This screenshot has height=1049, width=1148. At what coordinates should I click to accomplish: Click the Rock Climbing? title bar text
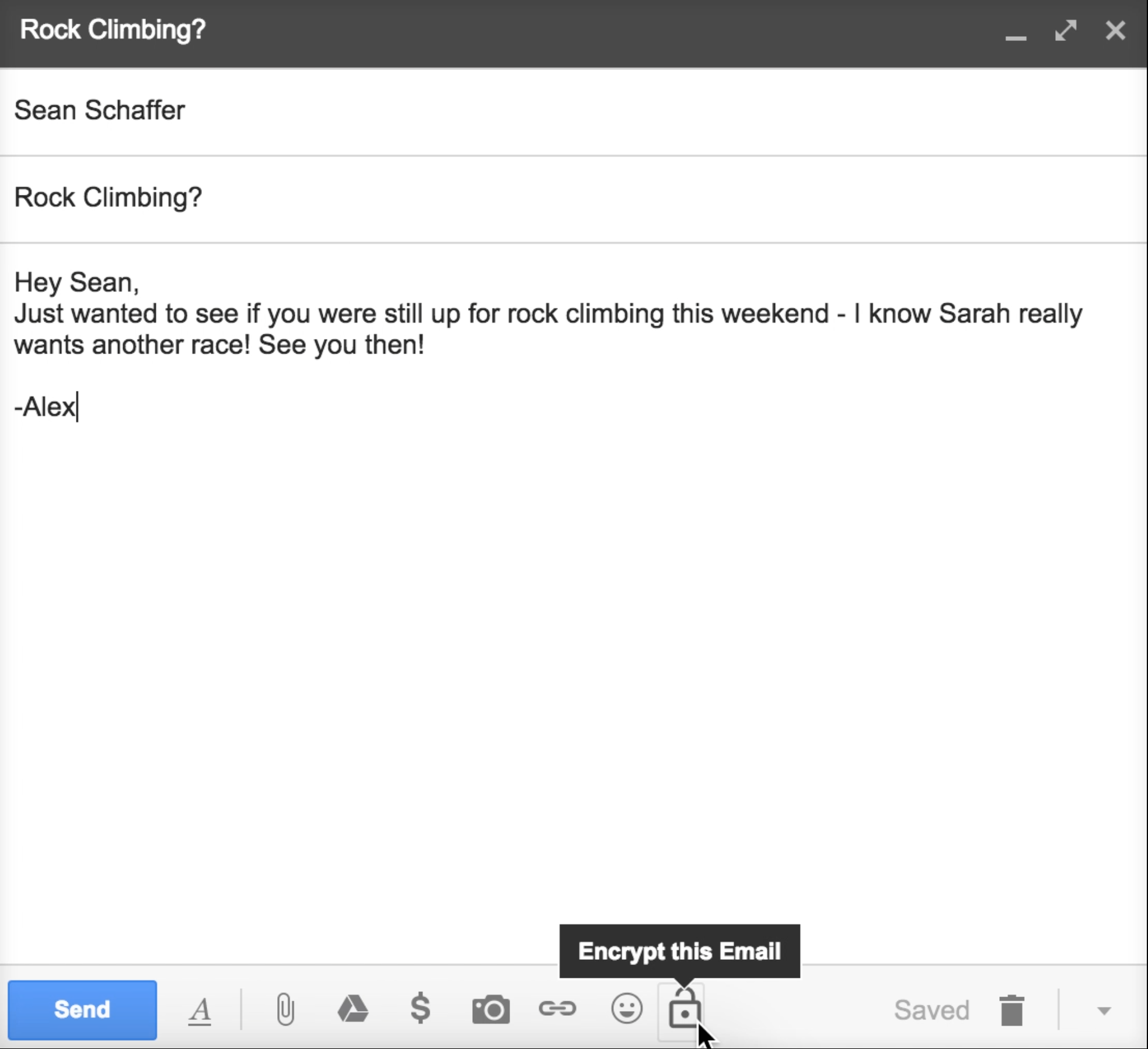(x=113, y=29)
